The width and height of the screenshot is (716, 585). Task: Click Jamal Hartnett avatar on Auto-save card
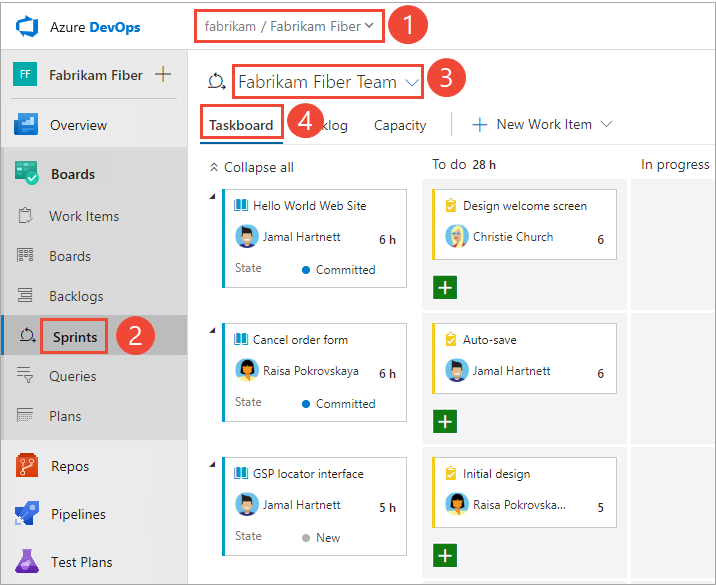point(457,370)
